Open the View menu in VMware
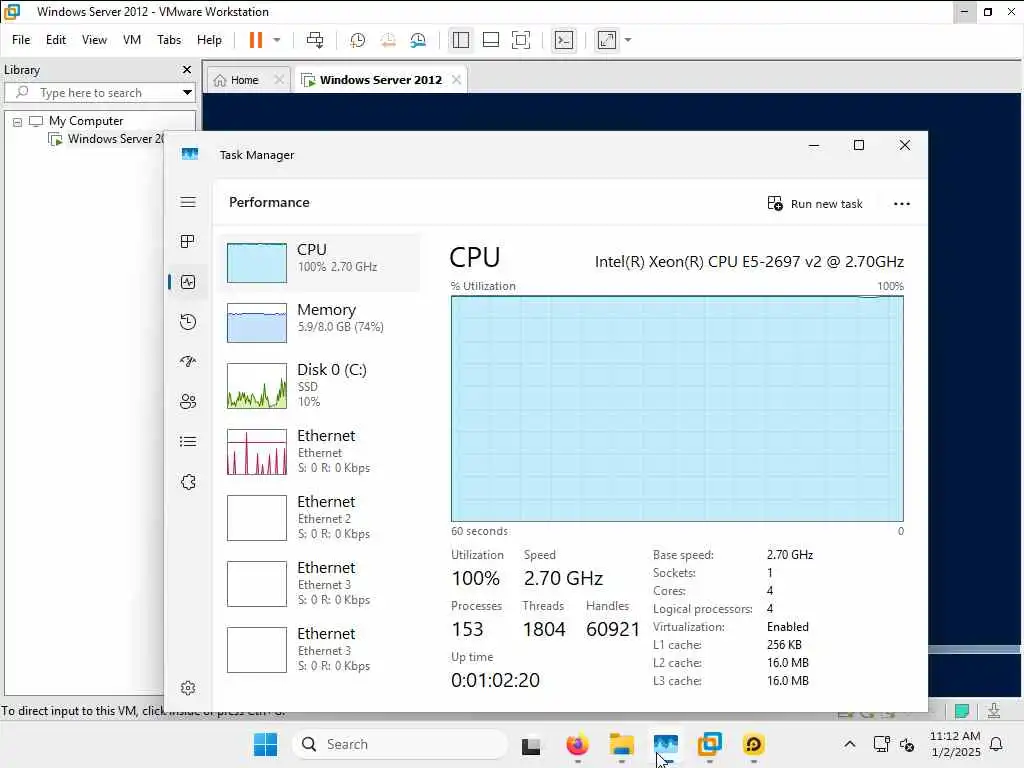Image resolution: width=1024 pixels, height=768 pixels. click(x=94, y=40)
